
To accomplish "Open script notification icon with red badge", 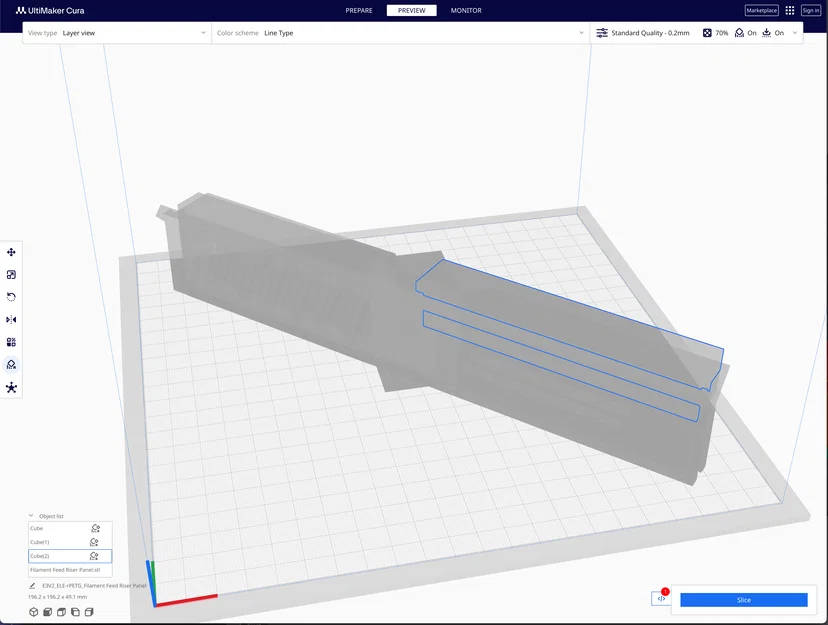I will (x=661, y=598).
